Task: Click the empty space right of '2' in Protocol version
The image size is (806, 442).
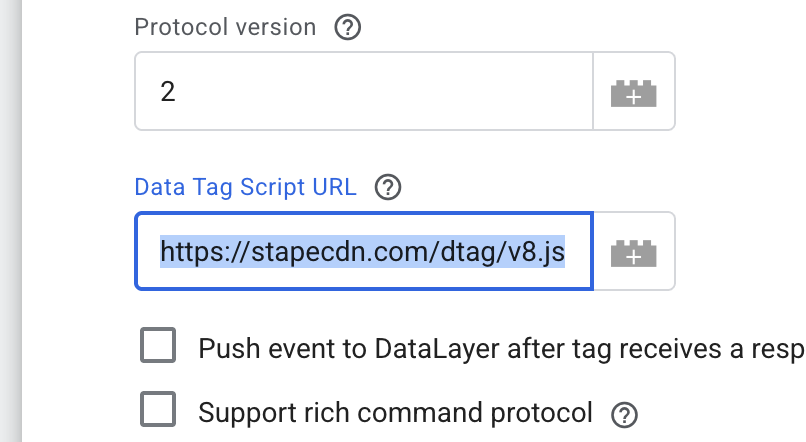Action: [400, 92]
